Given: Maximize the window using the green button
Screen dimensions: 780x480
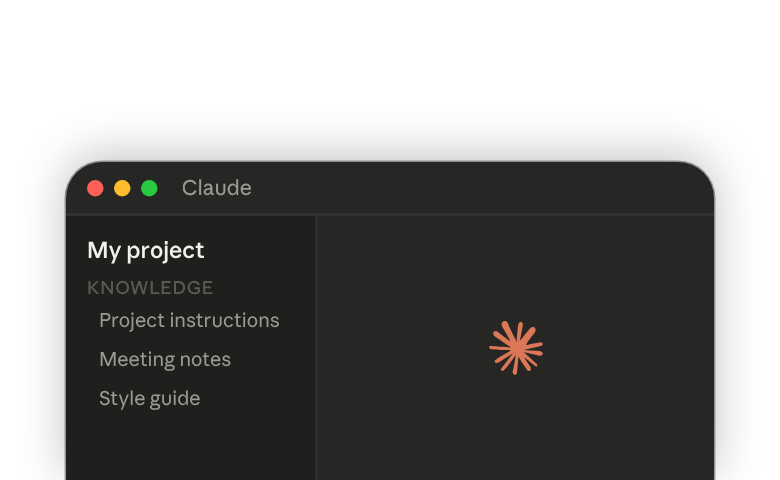Looking at the screenshot, I should tap(149, 189).
